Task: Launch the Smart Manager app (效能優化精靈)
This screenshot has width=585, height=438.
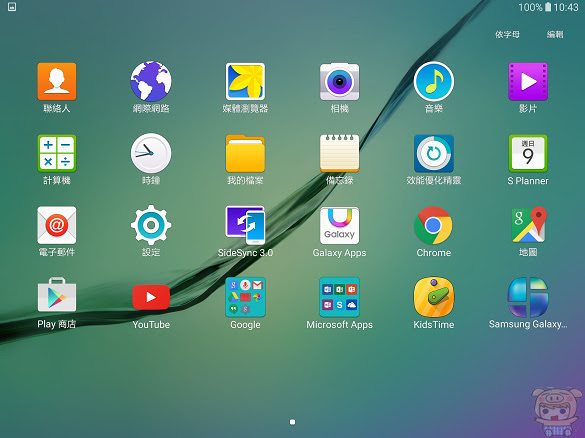Action: pos(434,153)
